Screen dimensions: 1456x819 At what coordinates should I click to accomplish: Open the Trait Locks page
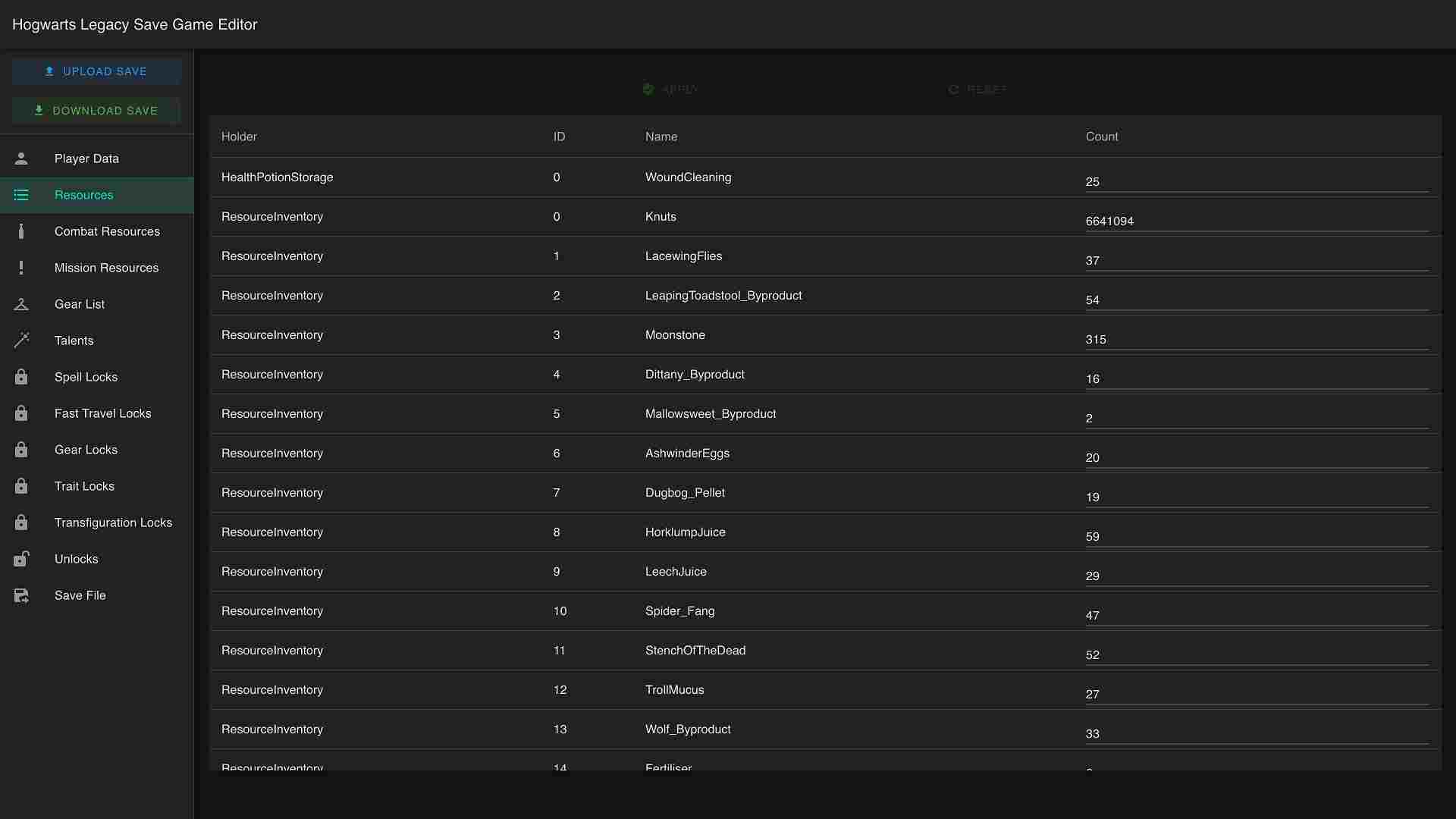tap(97, 486)
